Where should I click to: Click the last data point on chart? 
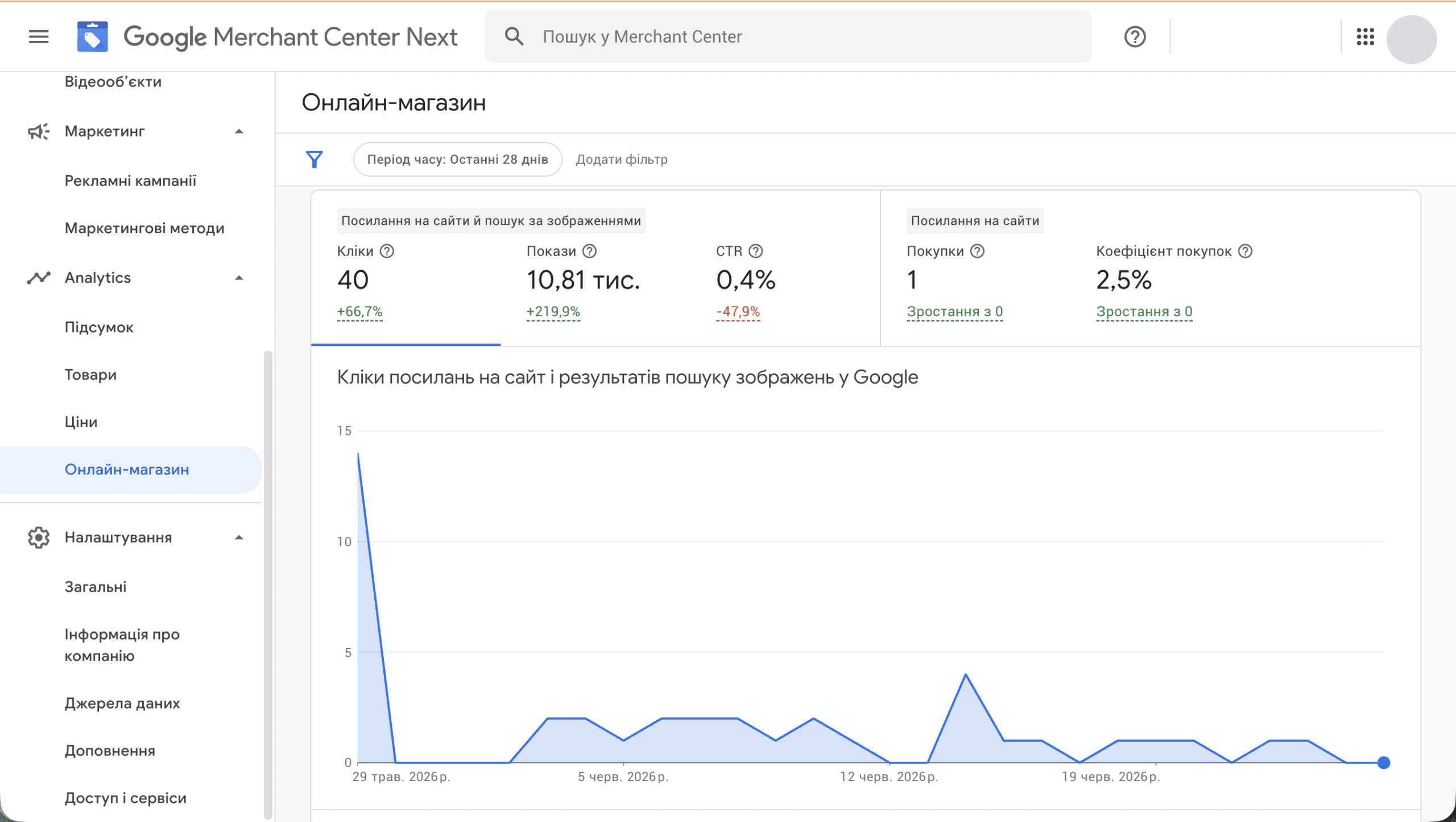pos(1383,763)
